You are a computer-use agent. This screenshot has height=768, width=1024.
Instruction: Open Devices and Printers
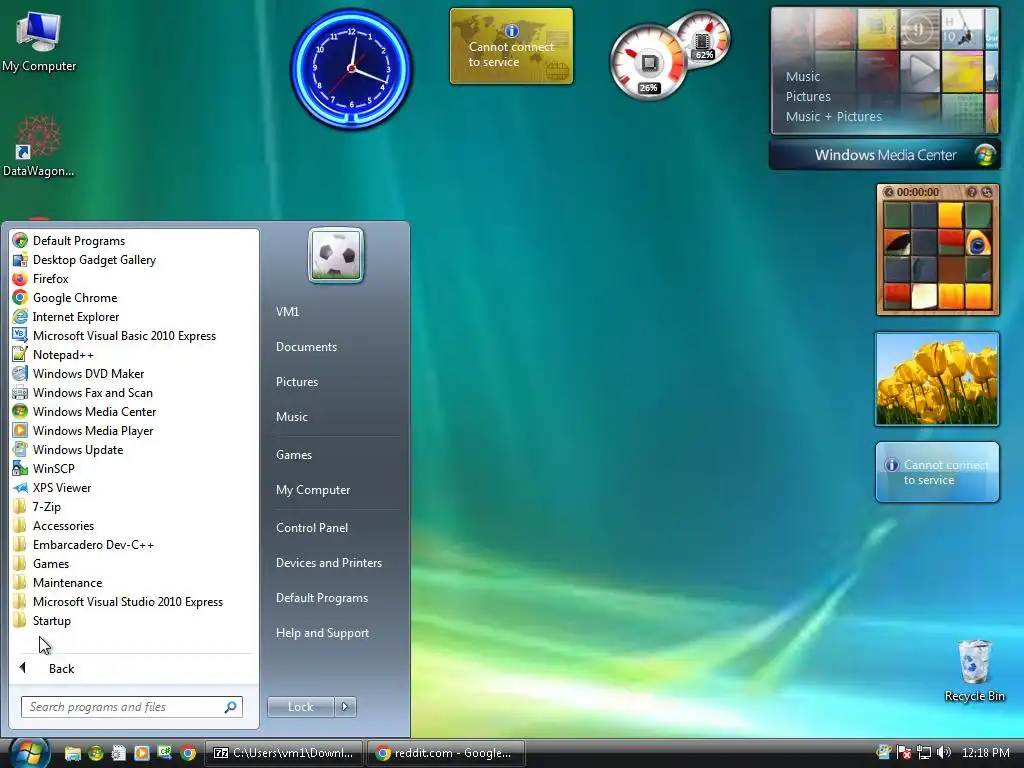click(328, 563)
